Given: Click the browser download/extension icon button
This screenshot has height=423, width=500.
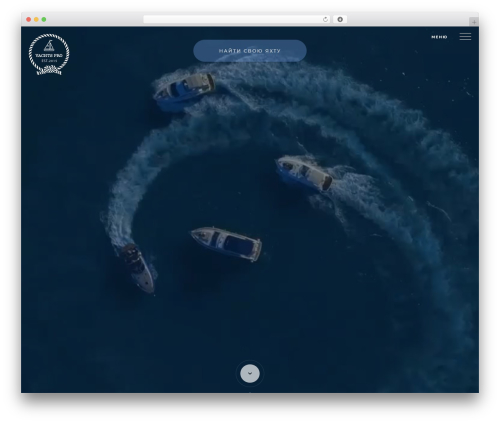Looking at the screenshot, I should click(x=340, y=19).
